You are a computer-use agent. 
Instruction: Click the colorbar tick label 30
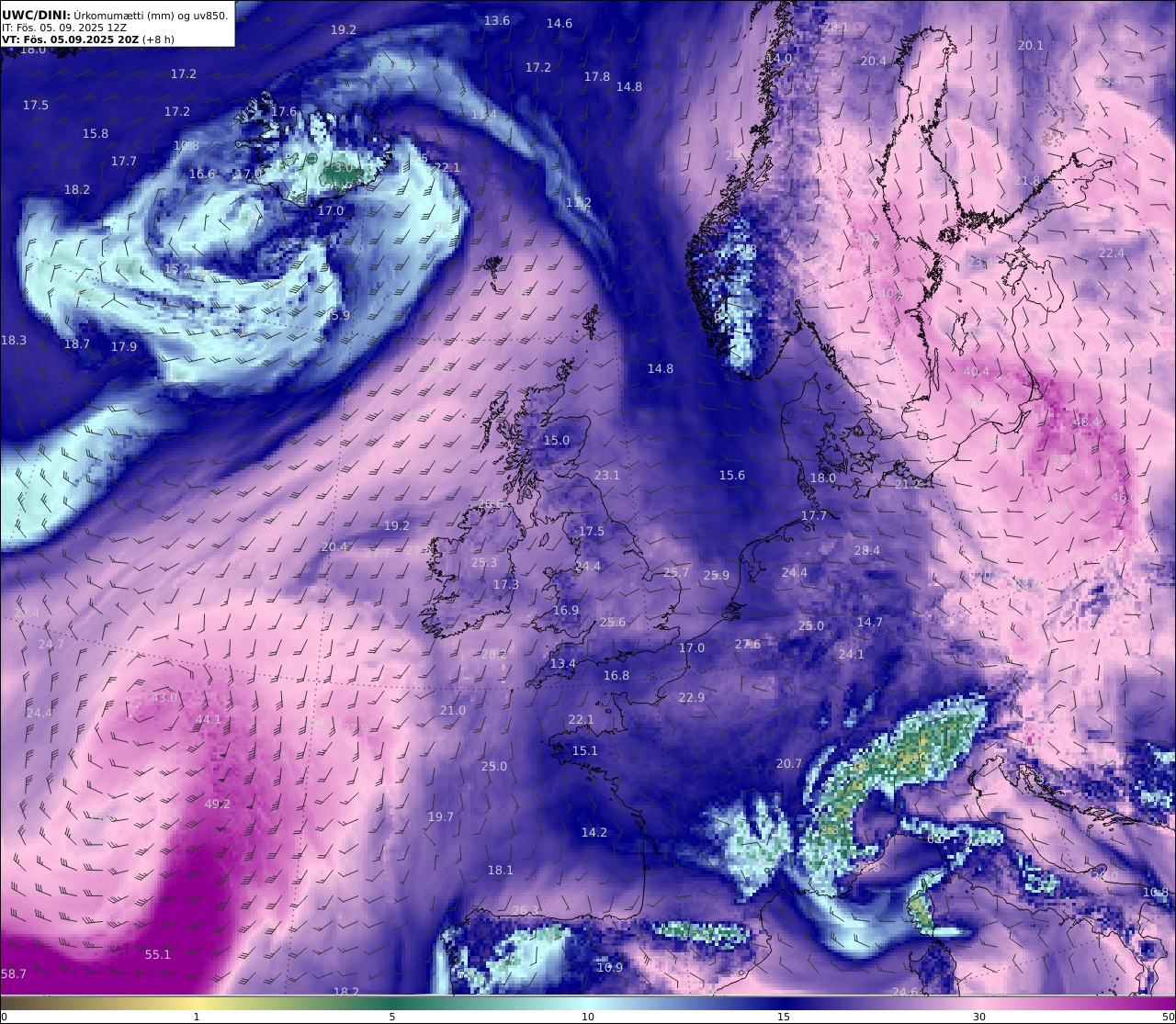[x=979, y=1017]
